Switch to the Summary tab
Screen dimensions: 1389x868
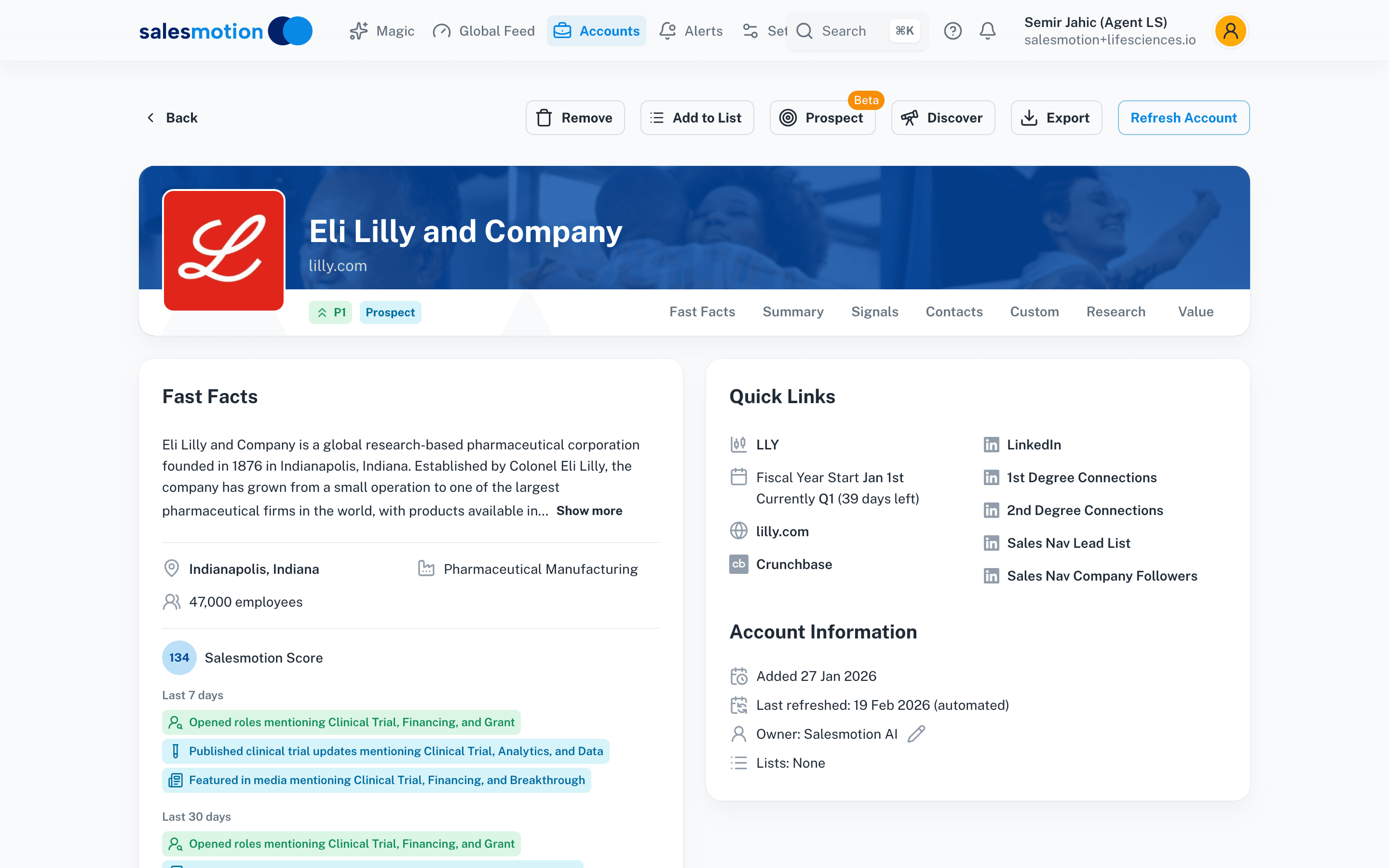793,312
